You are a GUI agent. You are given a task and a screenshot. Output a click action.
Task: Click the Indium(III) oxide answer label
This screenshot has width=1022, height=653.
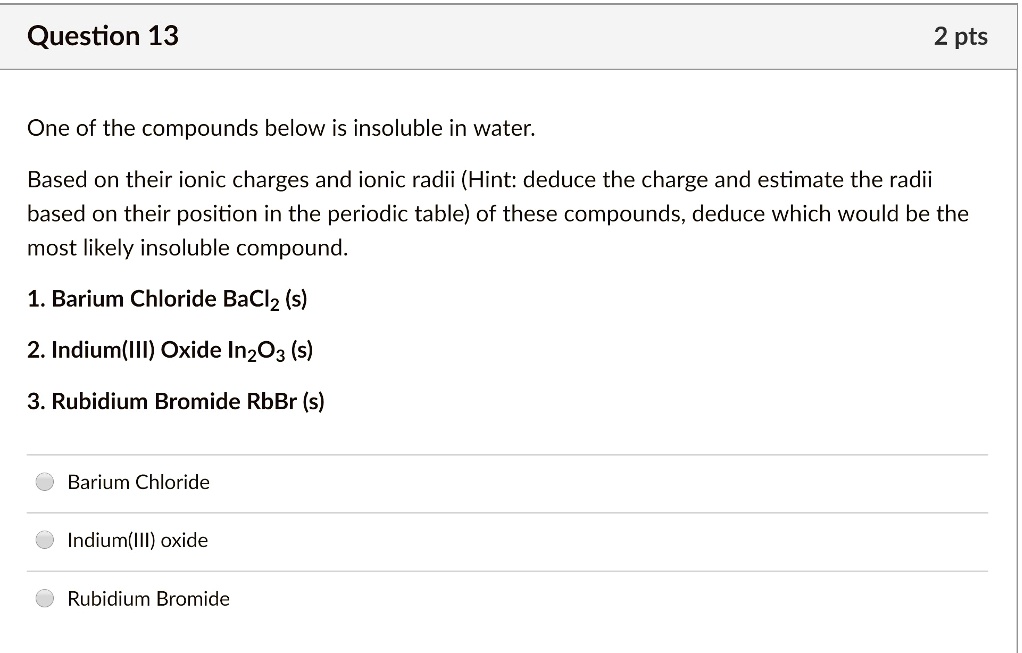[136, 540]
